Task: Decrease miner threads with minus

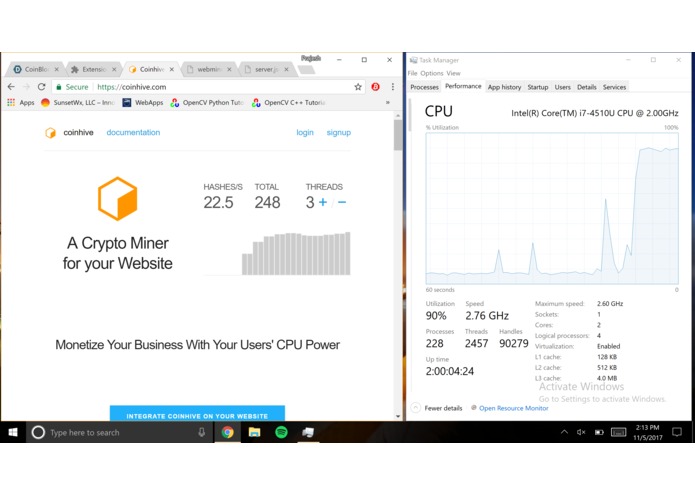Action: [x=342, y=202]
